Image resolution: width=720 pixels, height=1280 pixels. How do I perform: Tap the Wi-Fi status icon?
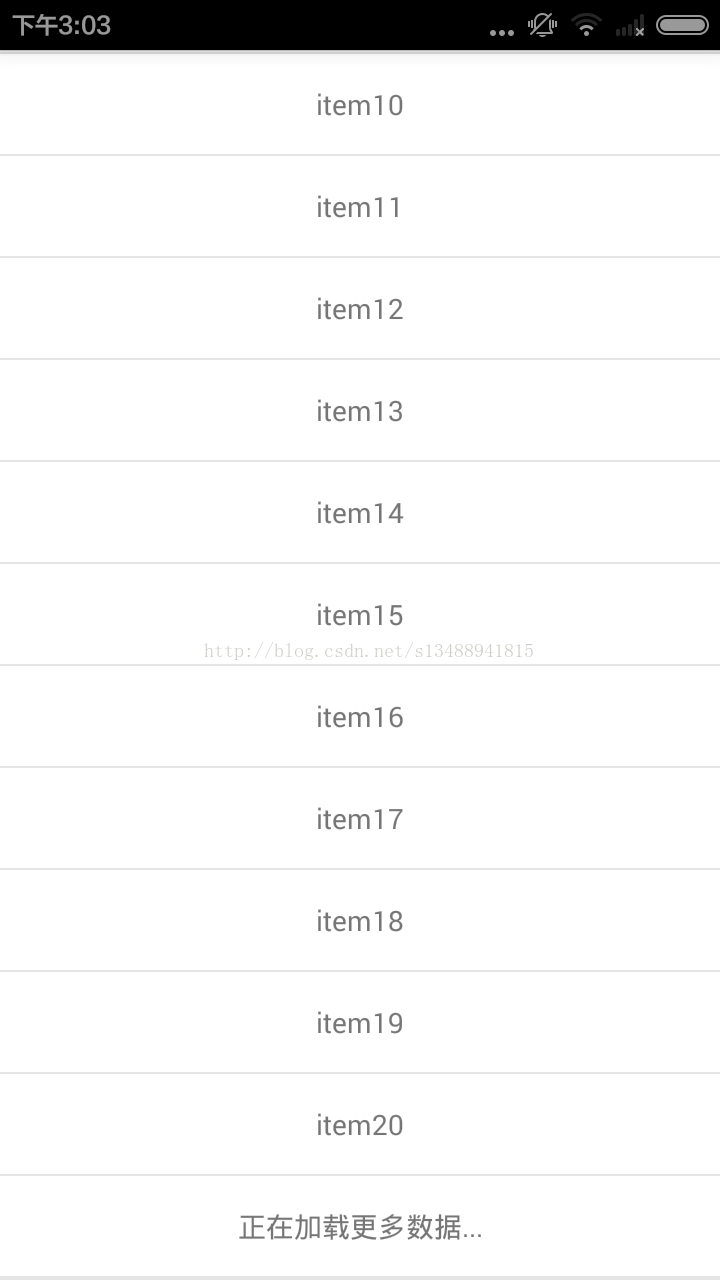pos(587,26)
